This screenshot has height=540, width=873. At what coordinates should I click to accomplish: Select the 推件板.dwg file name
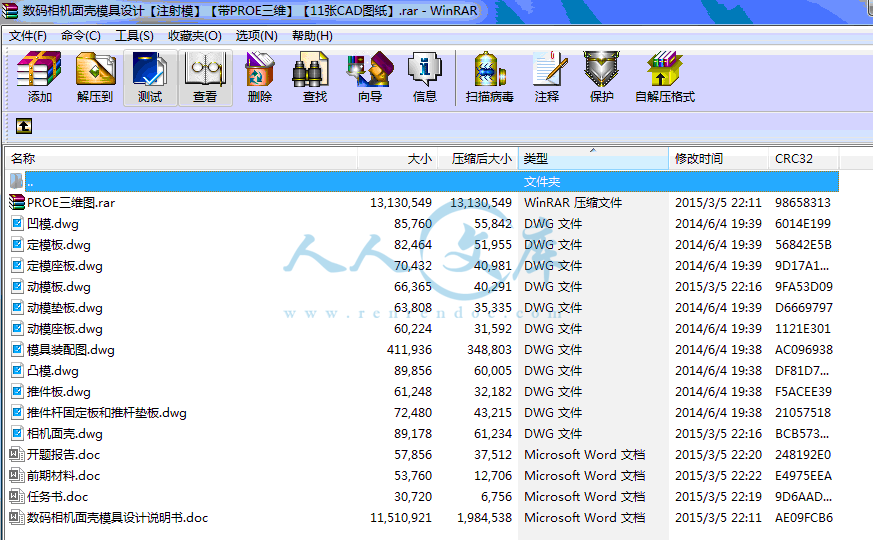[x=58, y=391]
